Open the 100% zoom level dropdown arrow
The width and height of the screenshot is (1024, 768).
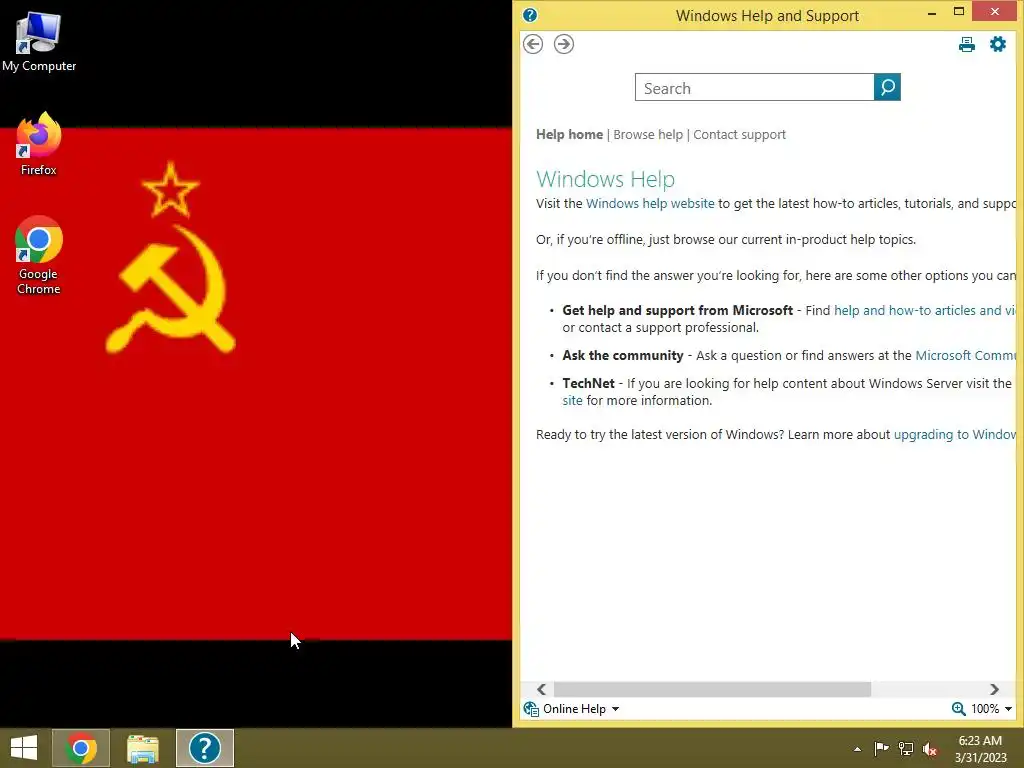click(x=1008, y=709)
